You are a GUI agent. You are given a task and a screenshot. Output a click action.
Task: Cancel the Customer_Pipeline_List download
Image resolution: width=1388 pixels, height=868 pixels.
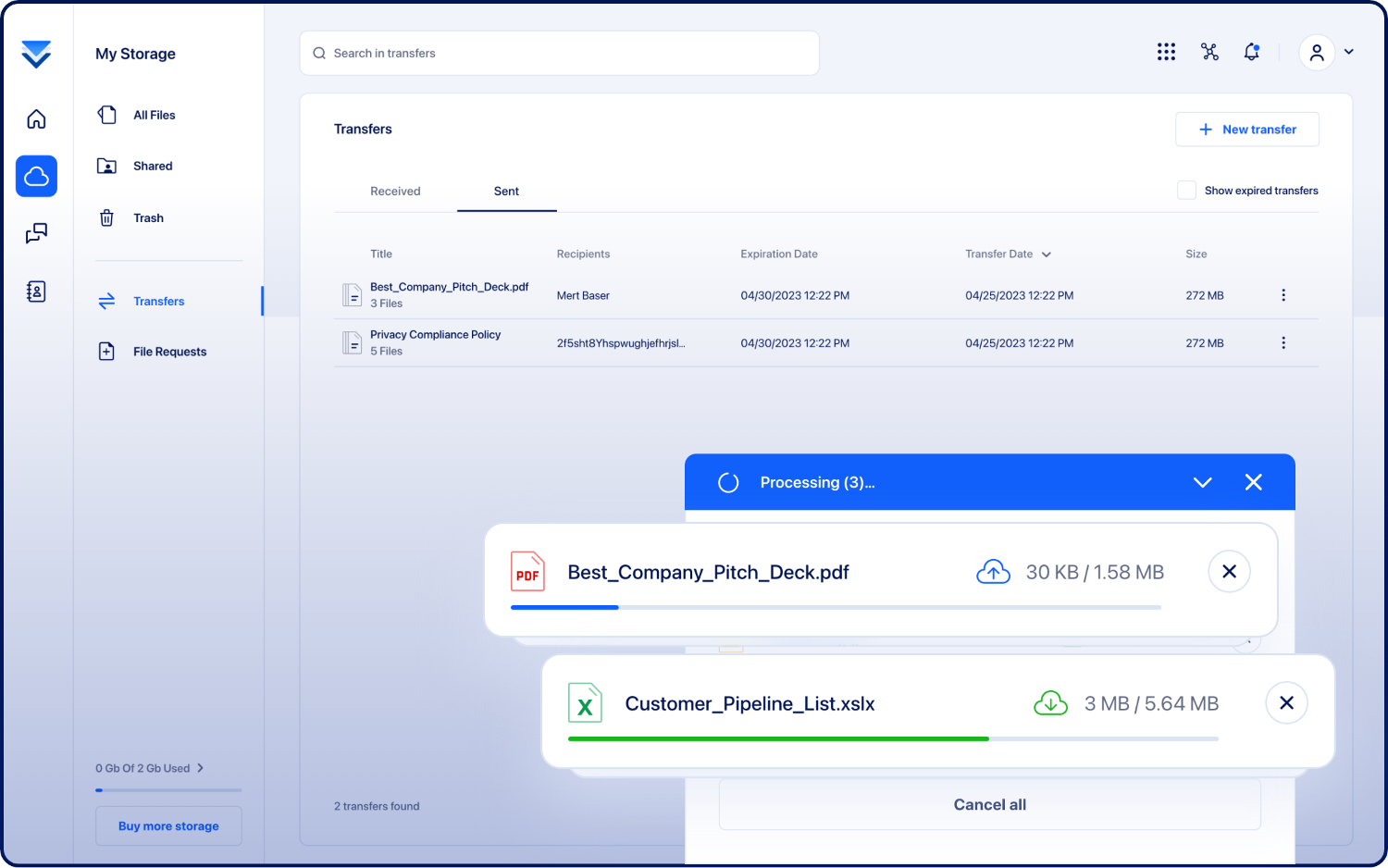(x=1286, y=703)
